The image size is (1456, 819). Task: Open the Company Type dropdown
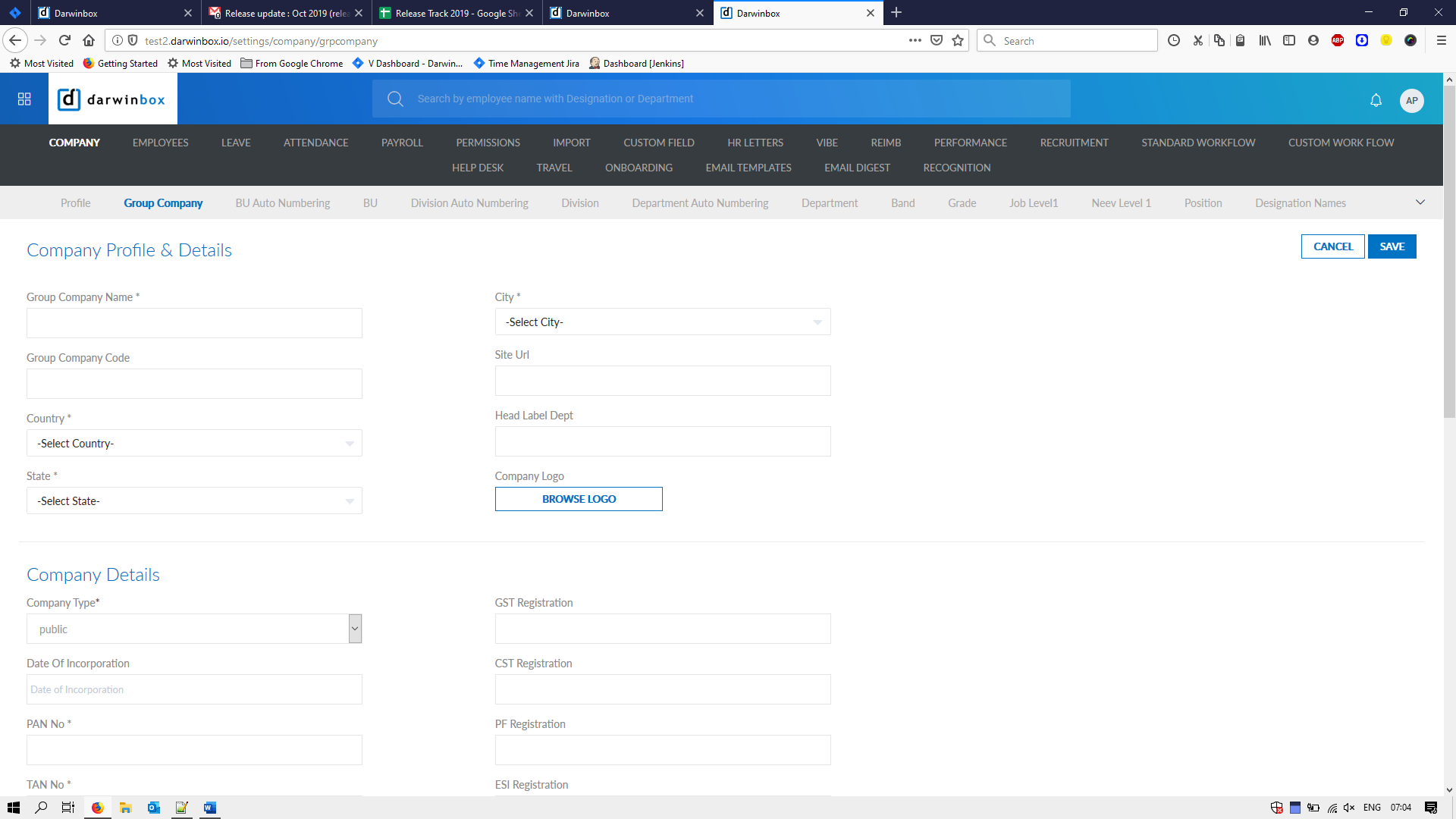pos(194,629)
